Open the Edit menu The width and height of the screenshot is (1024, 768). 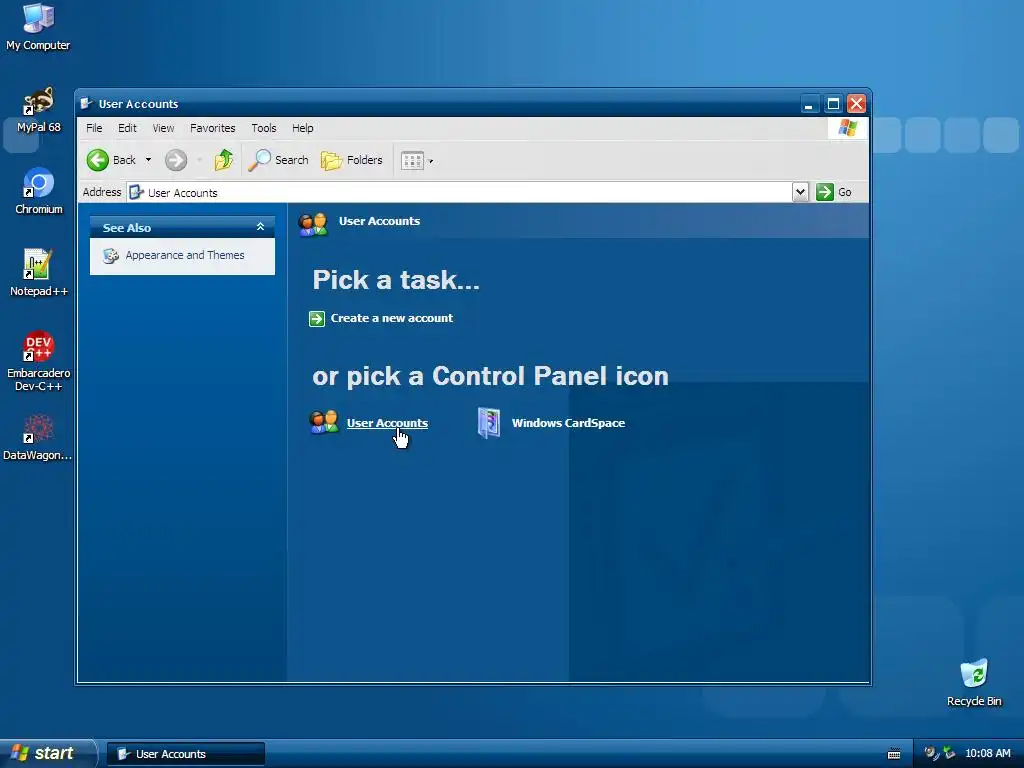[x=127, y=128]
